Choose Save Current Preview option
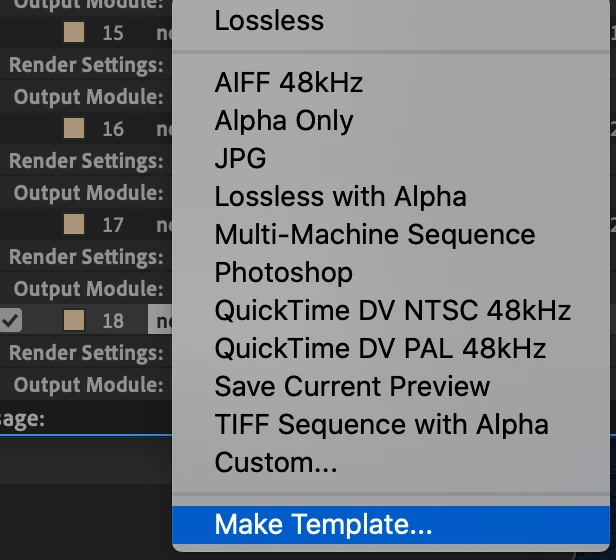Screen dimensions: 616x560 (x=352, y=387)
